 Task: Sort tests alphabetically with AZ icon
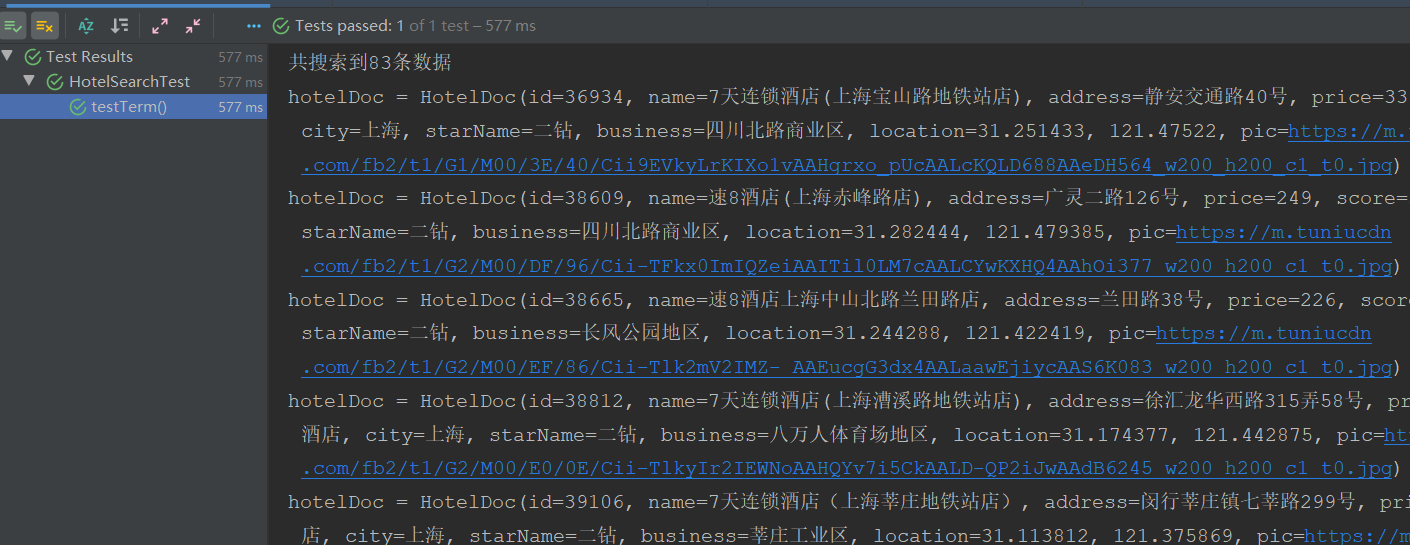tap(86, 25)
